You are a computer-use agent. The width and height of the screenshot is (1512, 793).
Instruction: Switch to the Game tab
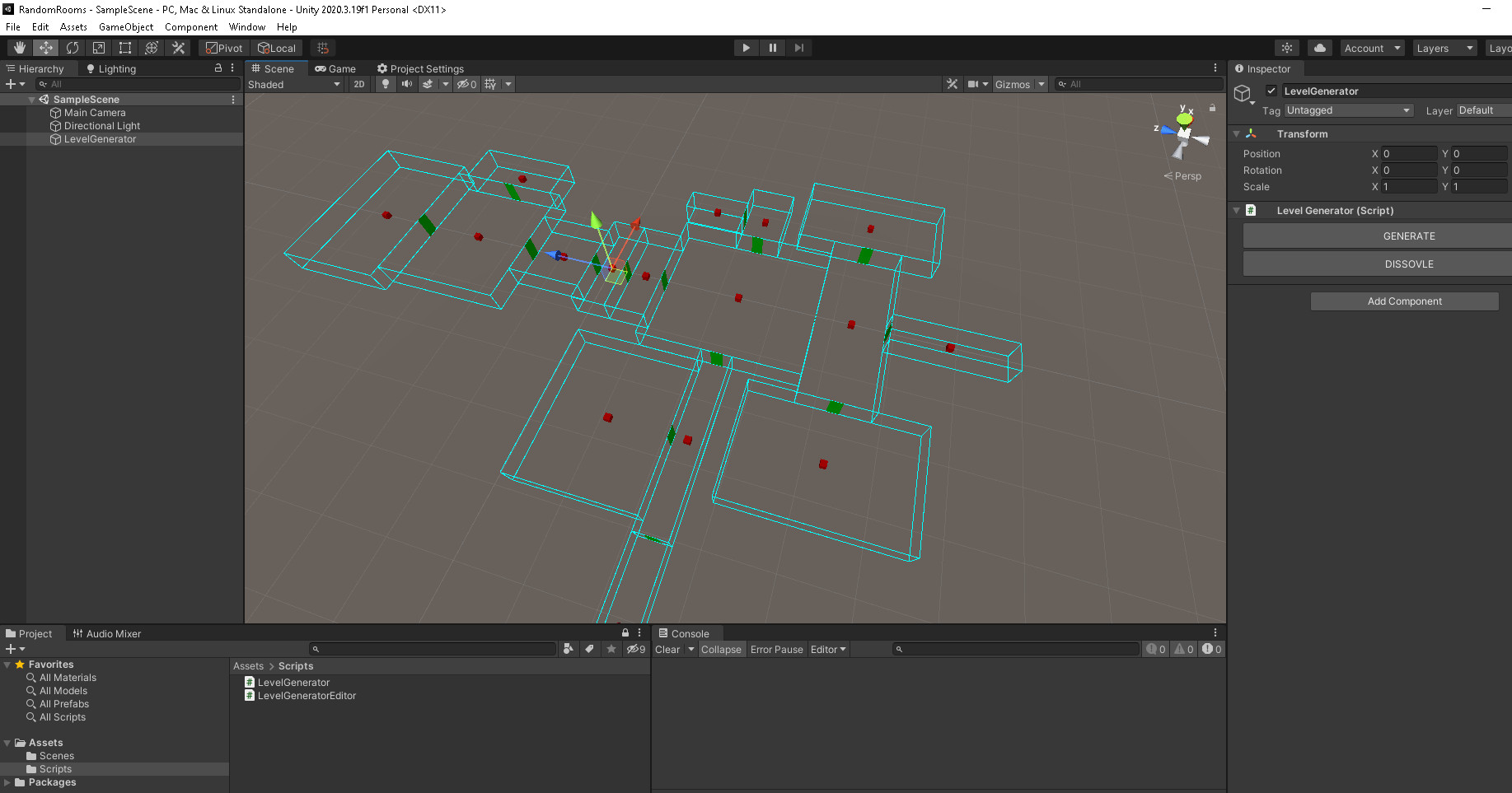[x=335, y=68]
